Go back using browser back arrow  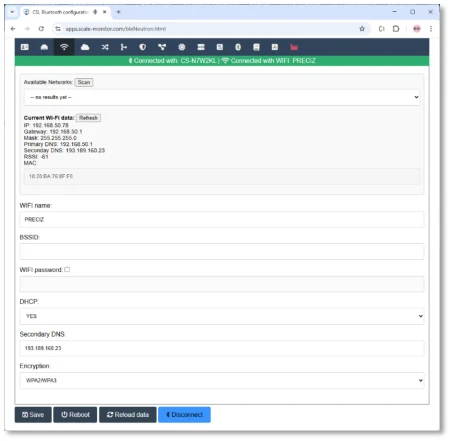[13, 29]
